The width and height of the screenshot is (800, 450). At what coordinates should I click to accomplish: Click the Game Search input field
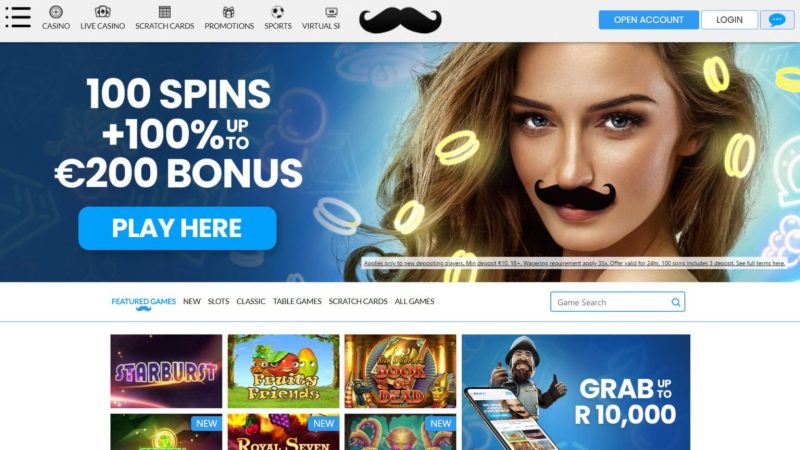click(x=617, y=302)
